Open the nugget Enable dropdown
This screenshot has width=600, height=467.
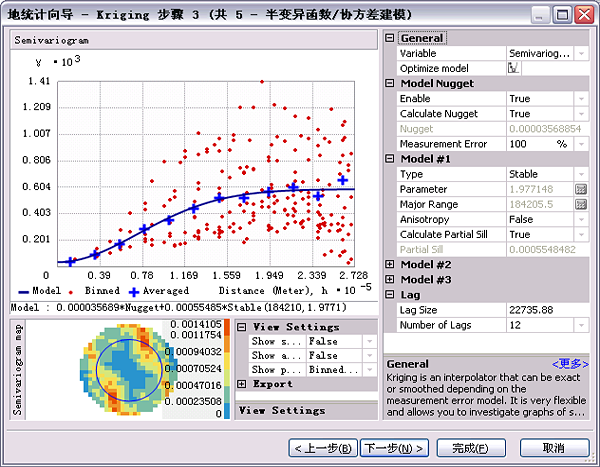[x=580, y=99]
